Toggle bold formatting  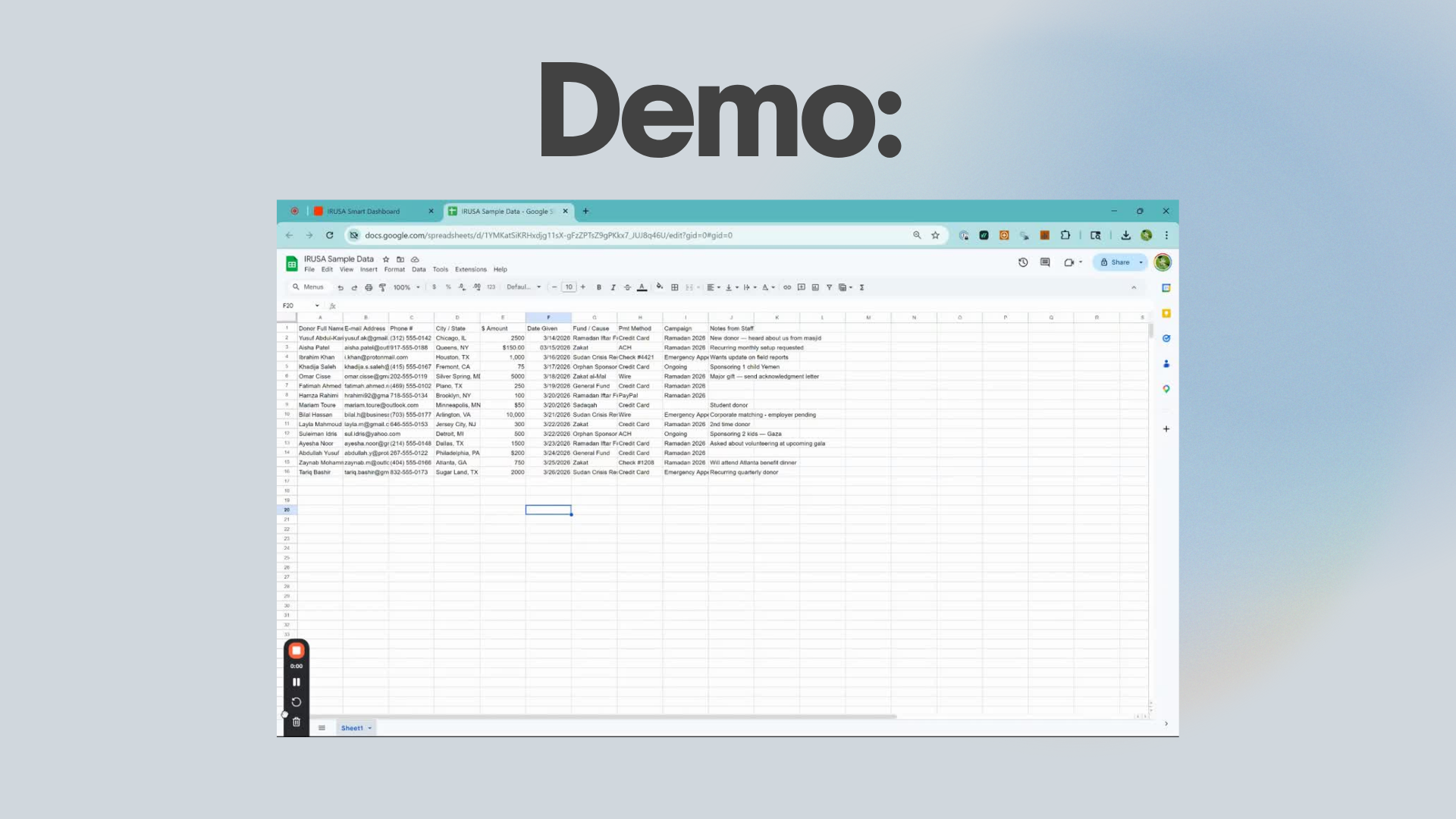pyautogui.click(x=598, y=287)
